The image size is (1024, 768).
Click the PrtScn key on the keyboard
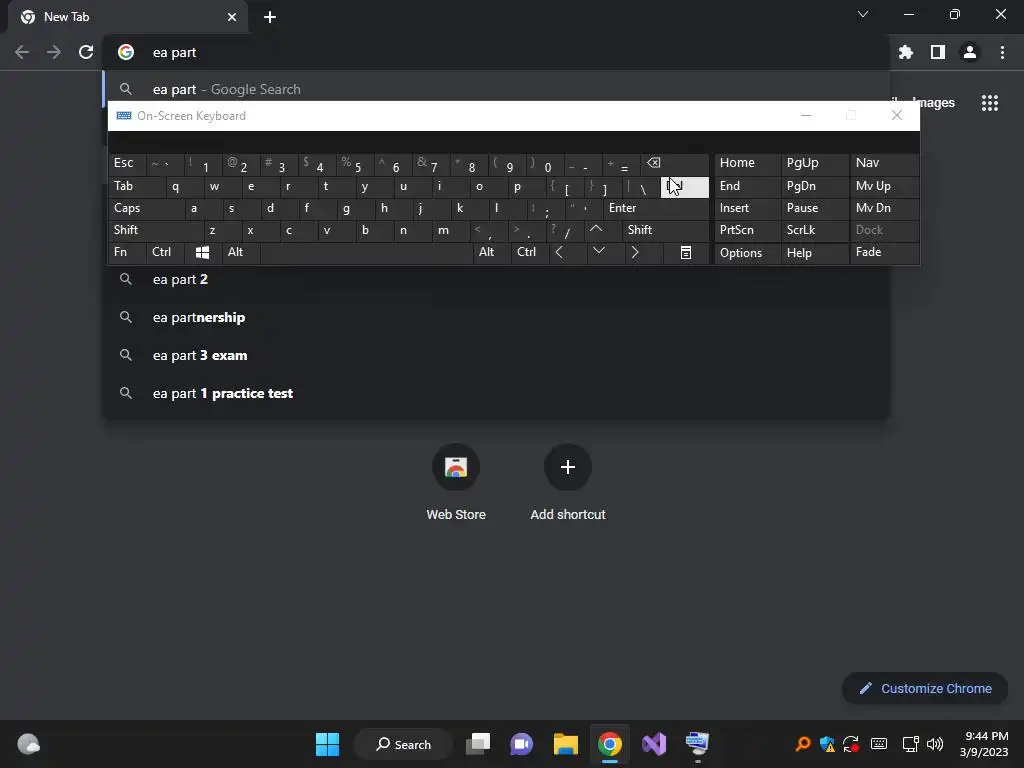[747, 230]
